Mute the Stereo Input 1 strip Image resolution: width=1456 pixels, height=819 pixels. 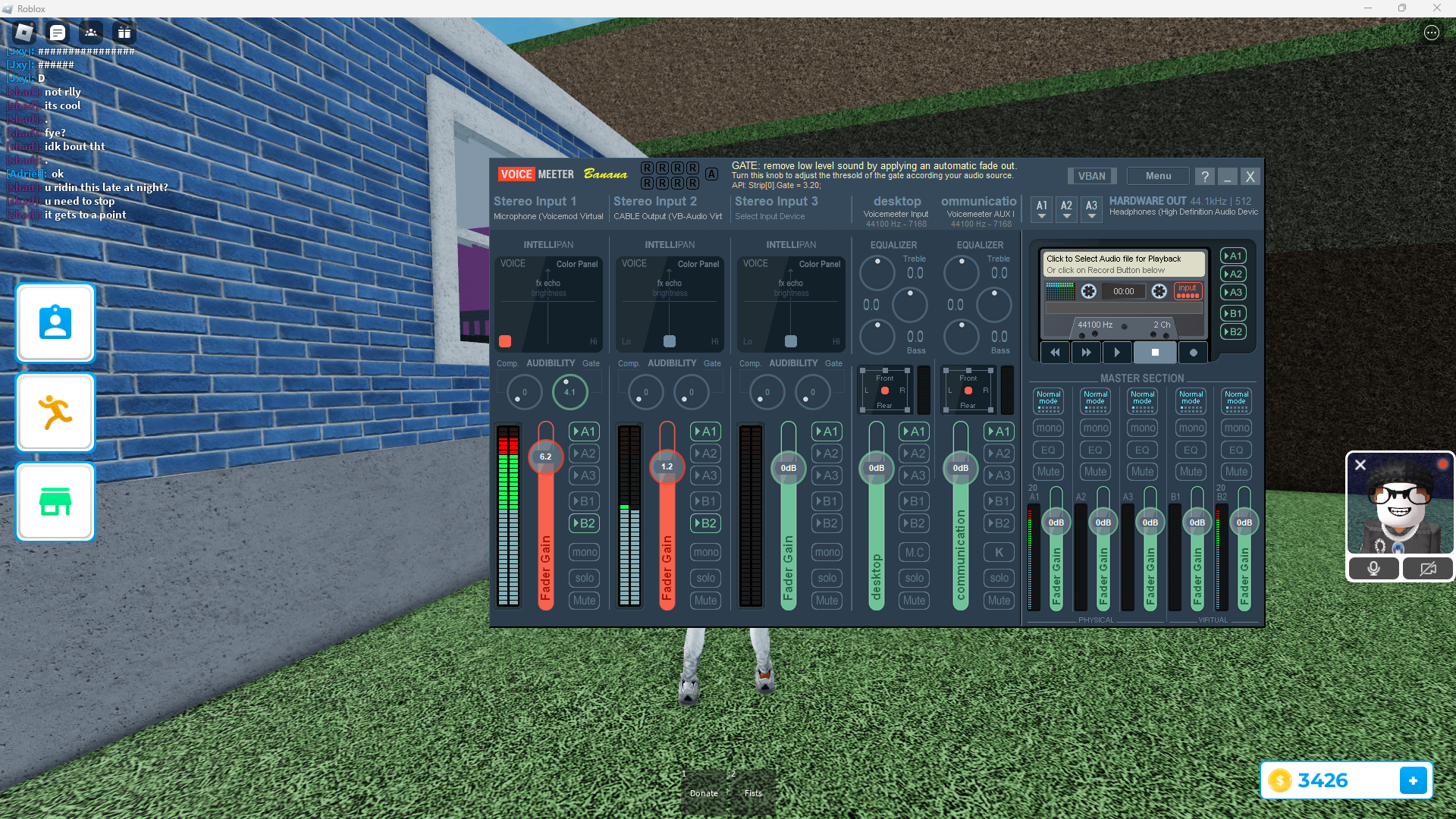pos(584,601)
